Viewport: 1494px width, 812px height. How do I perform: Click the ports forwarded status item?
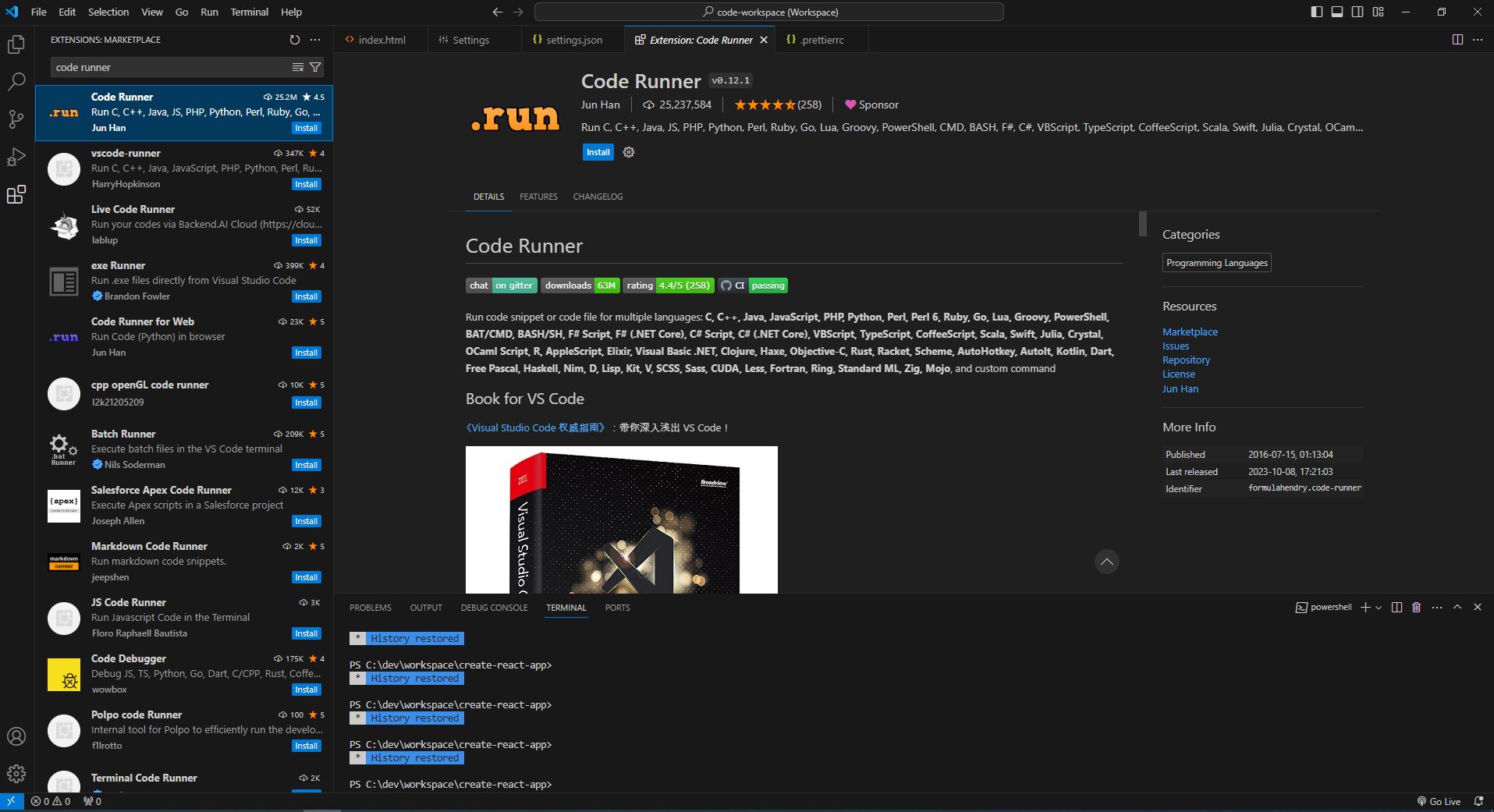(x=93, y=801)
